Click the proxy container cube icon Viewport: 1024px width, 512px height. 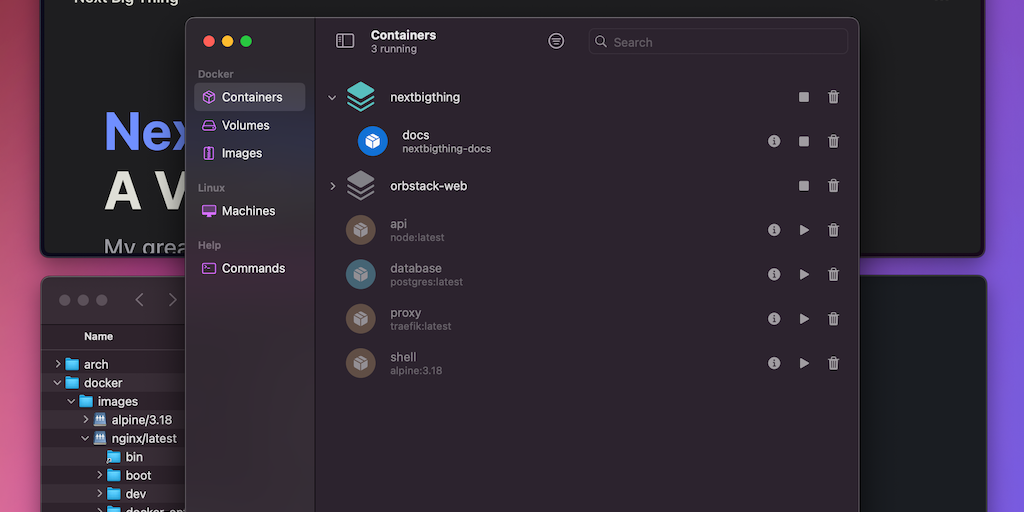(x=361, y=319)
